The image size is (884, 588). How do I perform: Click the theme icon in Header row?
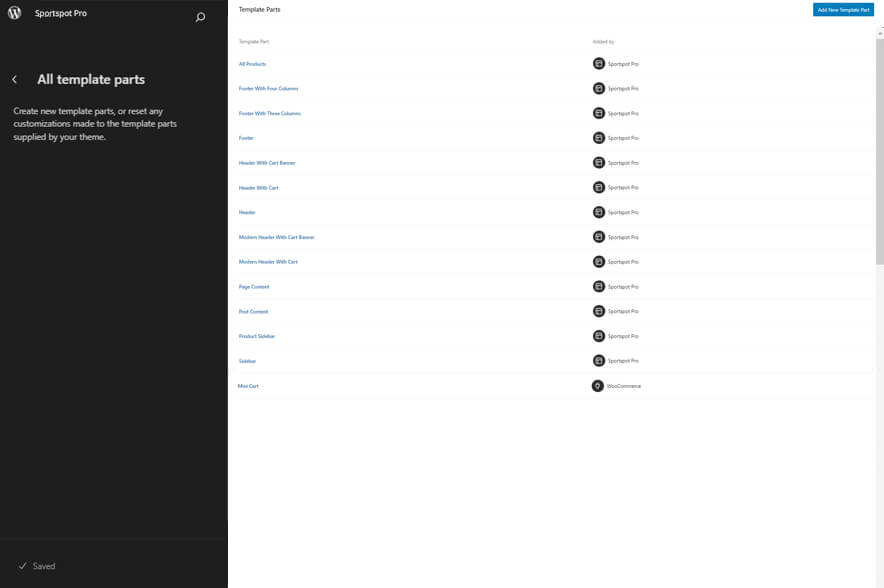(599, 212)
